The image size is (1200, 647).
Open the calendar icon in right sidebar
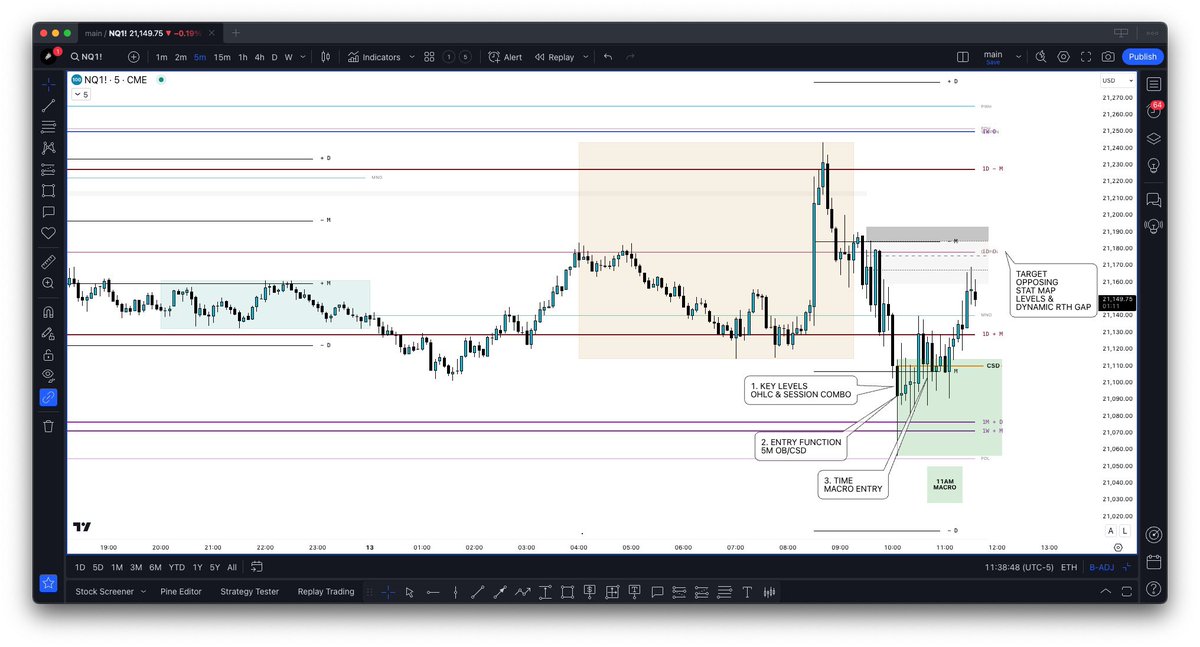point(1154,561)
